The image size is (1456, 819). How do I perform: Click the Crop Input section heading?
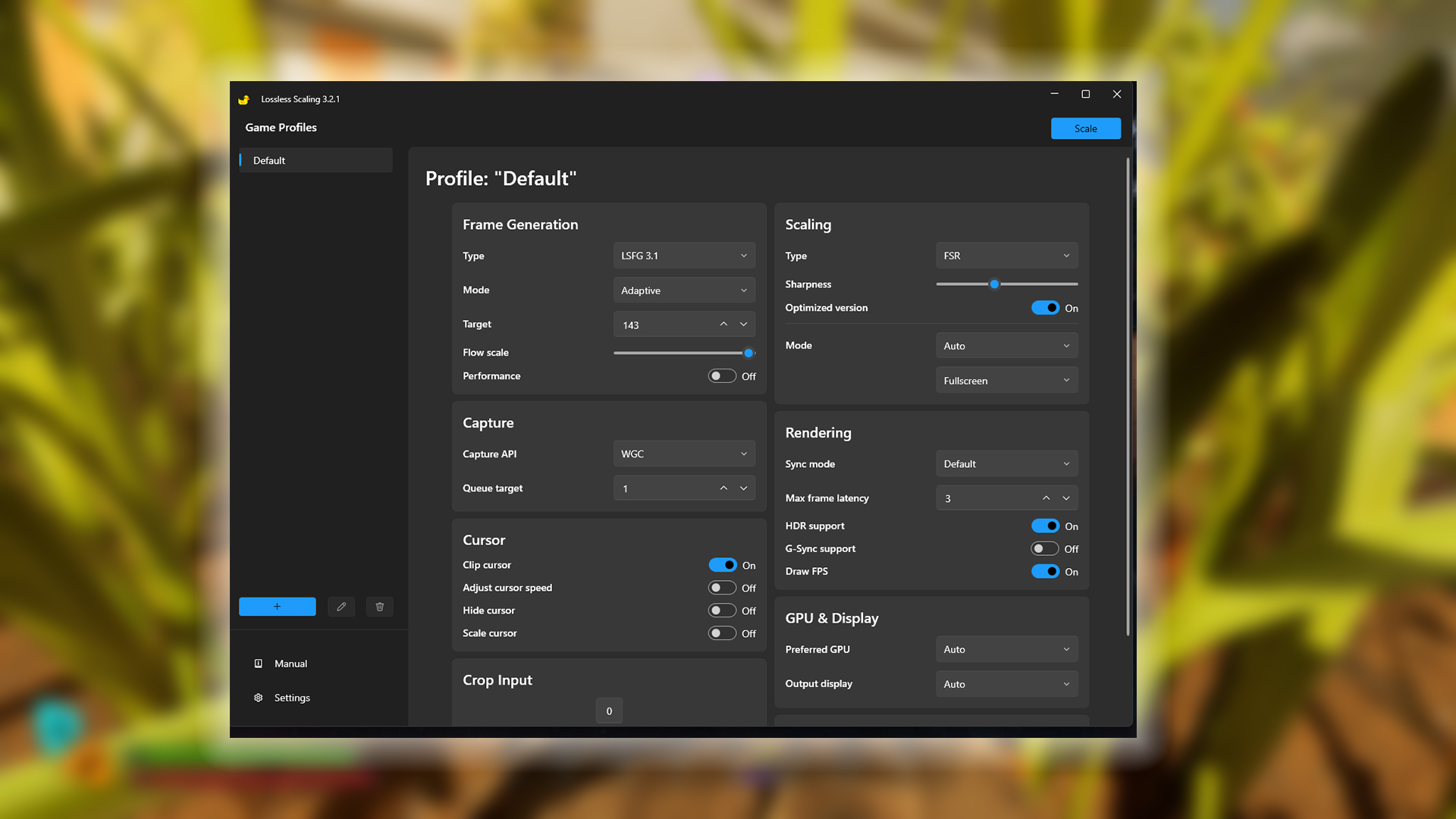497,680
